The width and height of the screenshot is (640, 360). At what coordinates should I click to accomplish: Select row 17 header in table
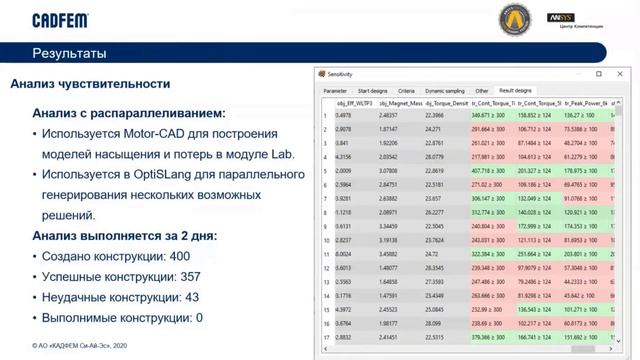tap(327, 338)
